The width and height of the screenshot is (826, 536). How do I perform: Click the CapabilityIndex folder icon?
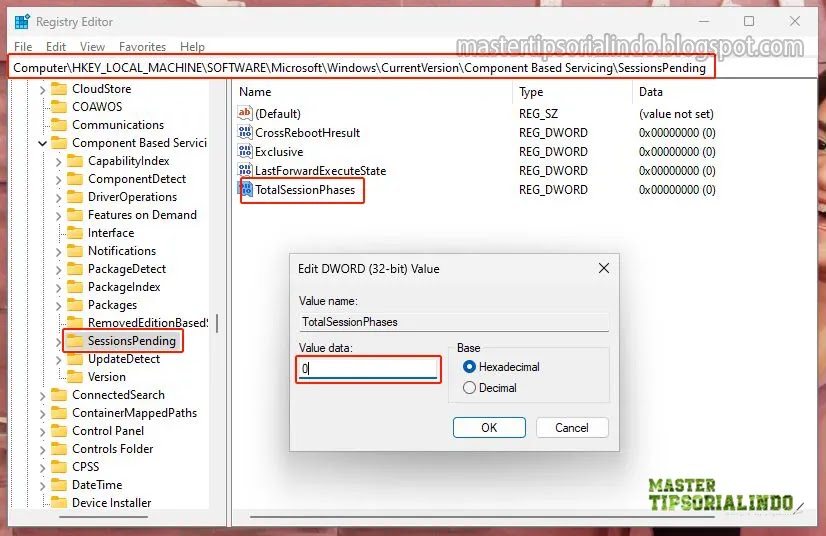[75, 161]
